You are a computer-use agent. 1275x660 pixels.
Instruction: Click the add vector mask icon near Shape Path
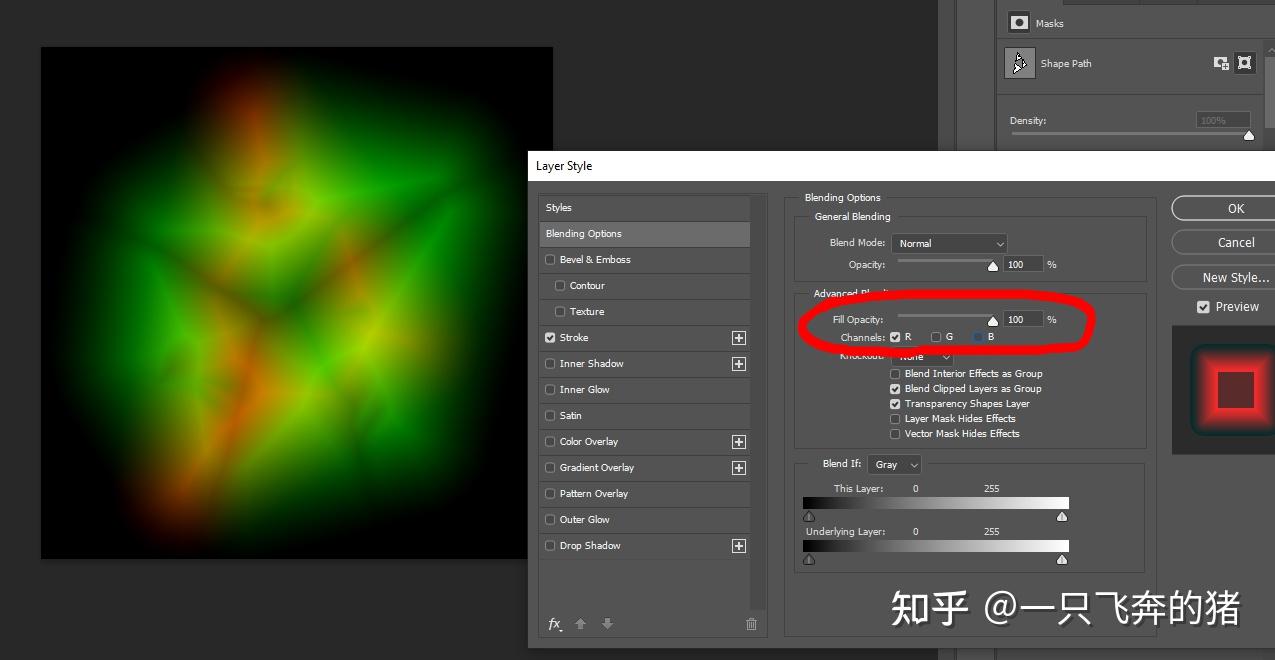[1244, 62]
